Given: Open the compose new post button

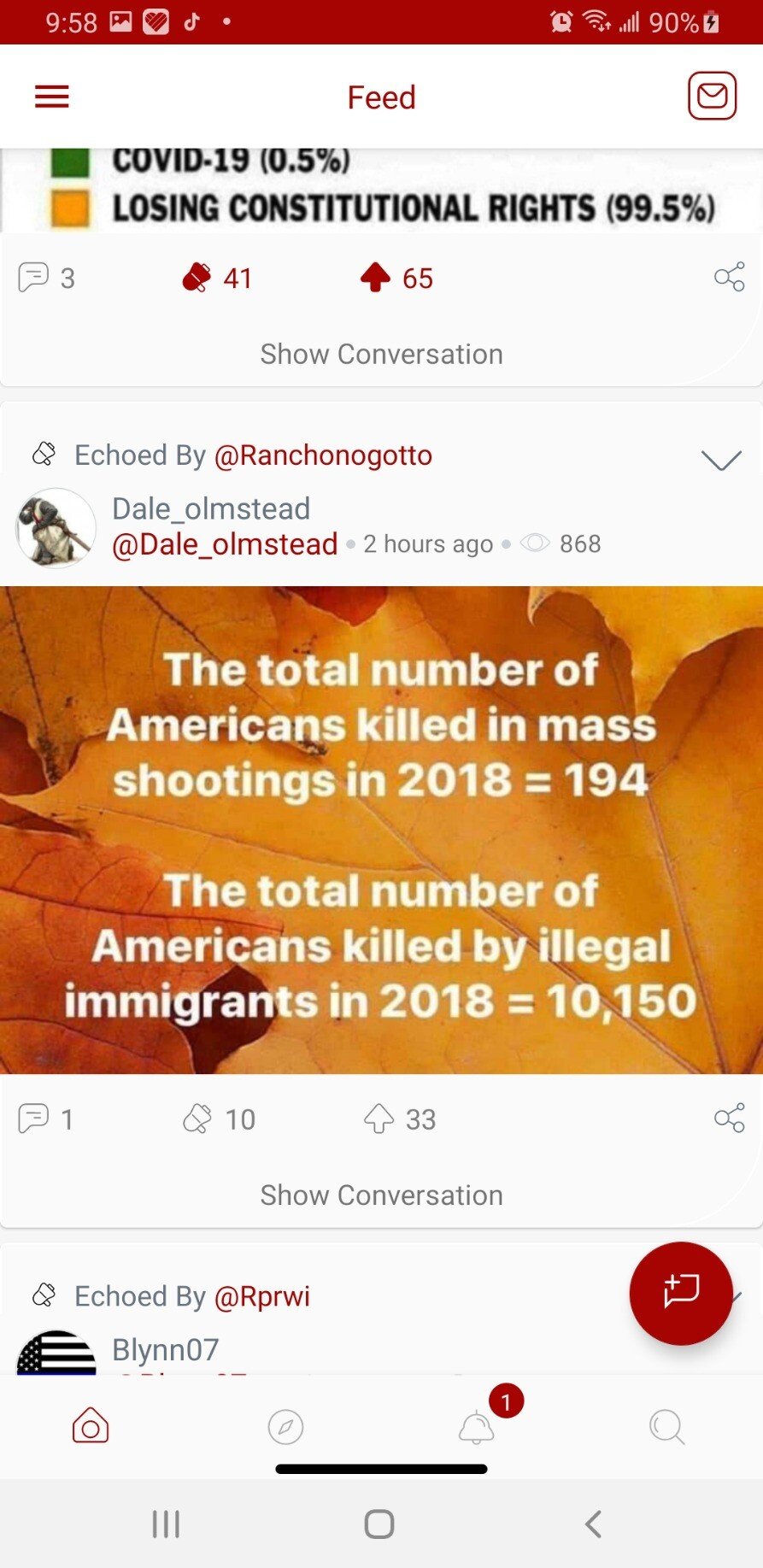Looking at the screenshot, I should pyautogui.click(x=681, y=1293).
